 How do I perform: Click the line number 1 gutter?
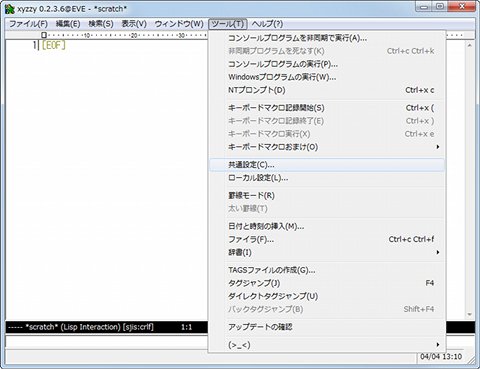point(34,45)
